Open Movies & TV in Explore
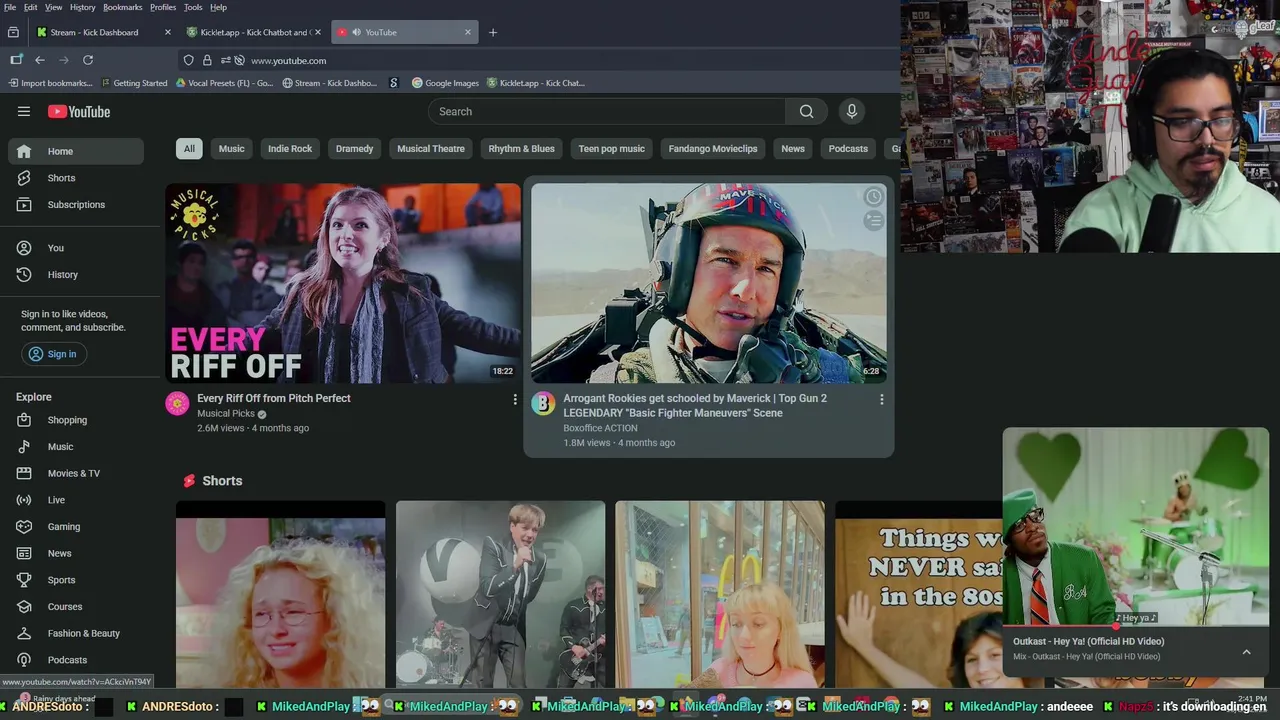Viewport: 1280px width, 720px height. coord(76,474)
